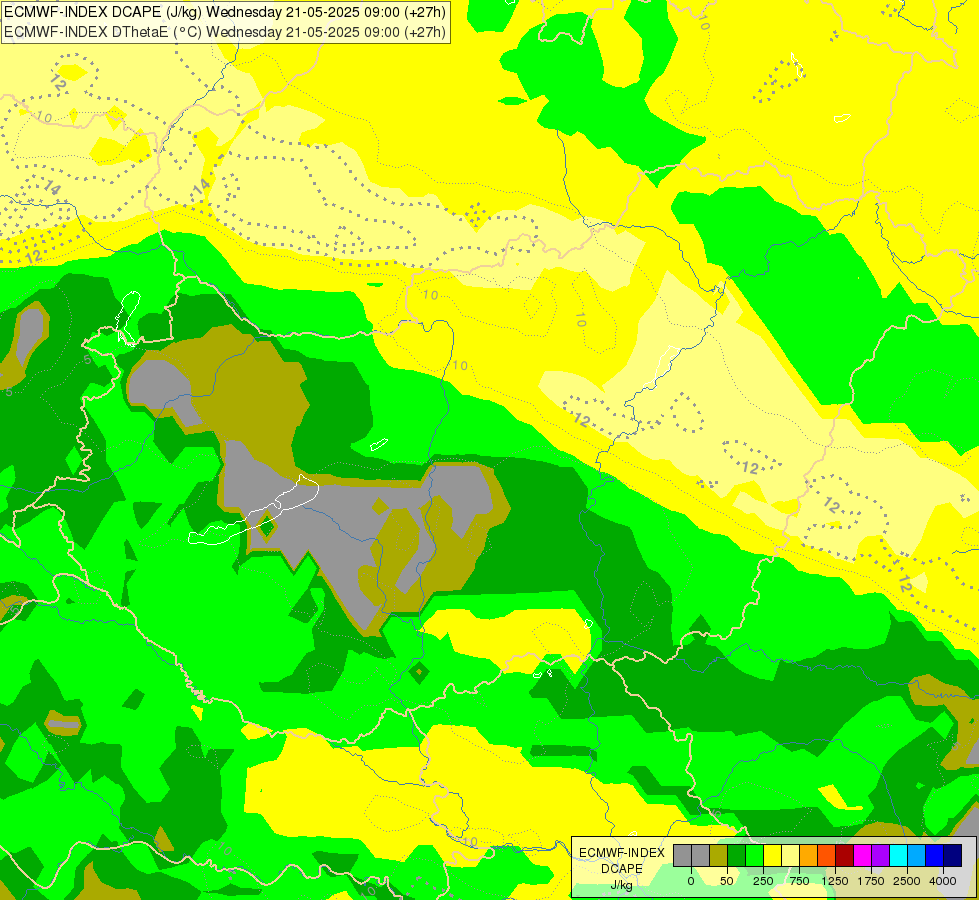
Task: Click the legend value label 1250
Action: pyautogui.click(x=835, y=881)
